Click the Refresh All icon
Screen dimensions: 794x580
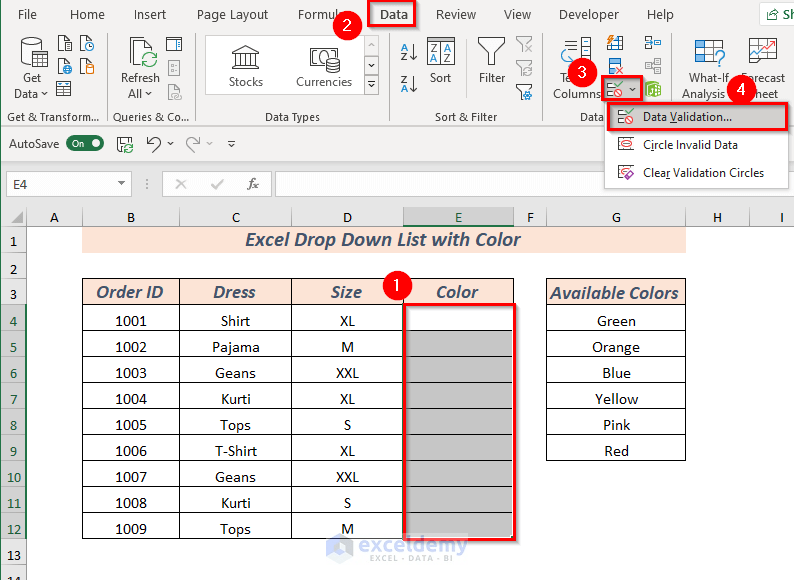[x=140, y=67]
